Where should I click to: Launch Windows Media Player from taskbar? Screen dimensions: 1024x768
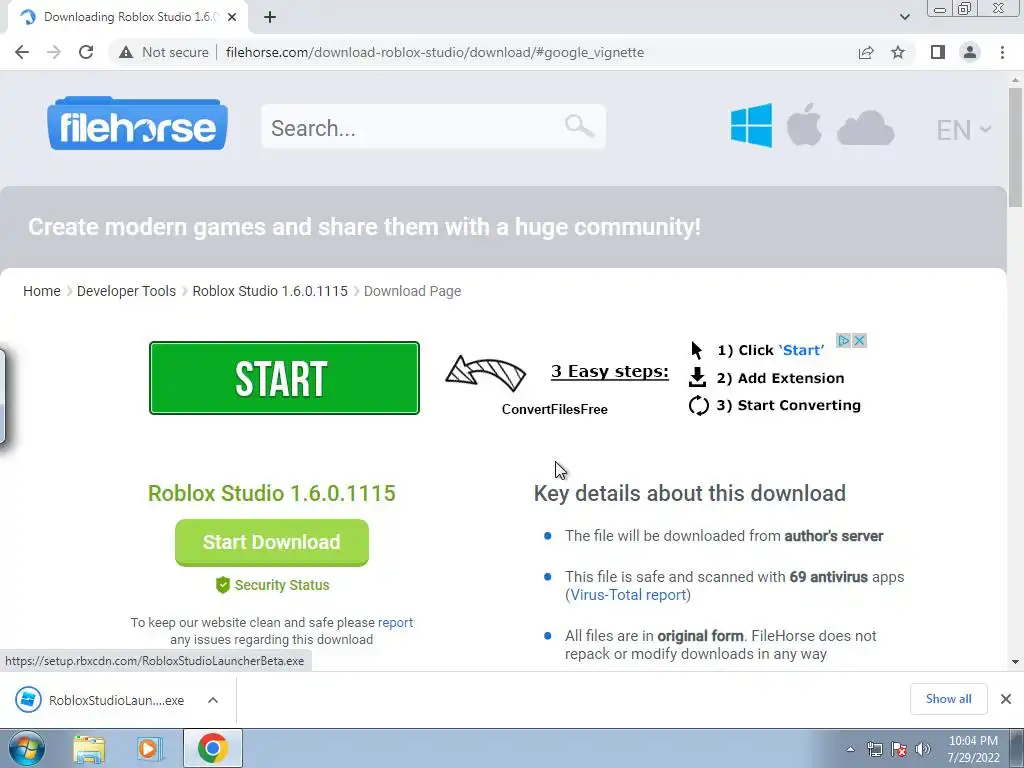(150, 748)
